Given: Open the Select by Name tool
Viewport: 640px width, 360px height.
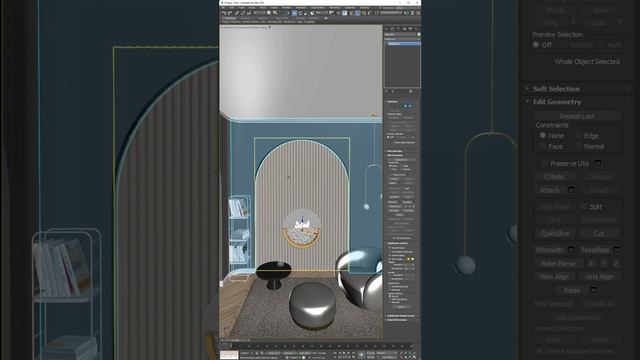Looking at the screenshot, I should (275, 13).
